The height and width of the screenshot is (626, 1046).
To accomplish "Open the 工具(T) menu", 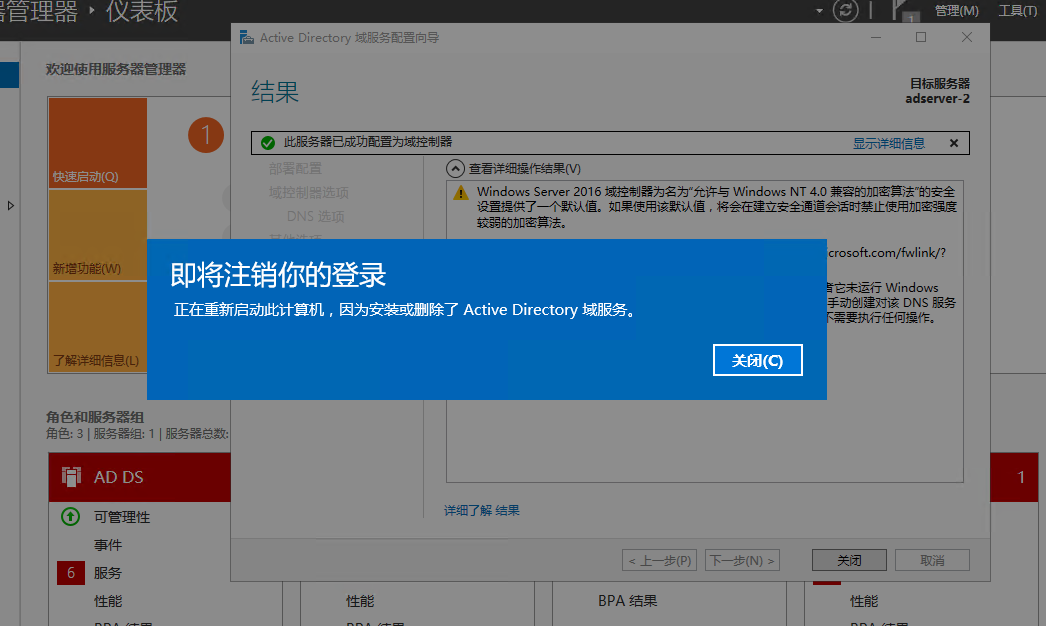I will click(x=1018, y=11).
